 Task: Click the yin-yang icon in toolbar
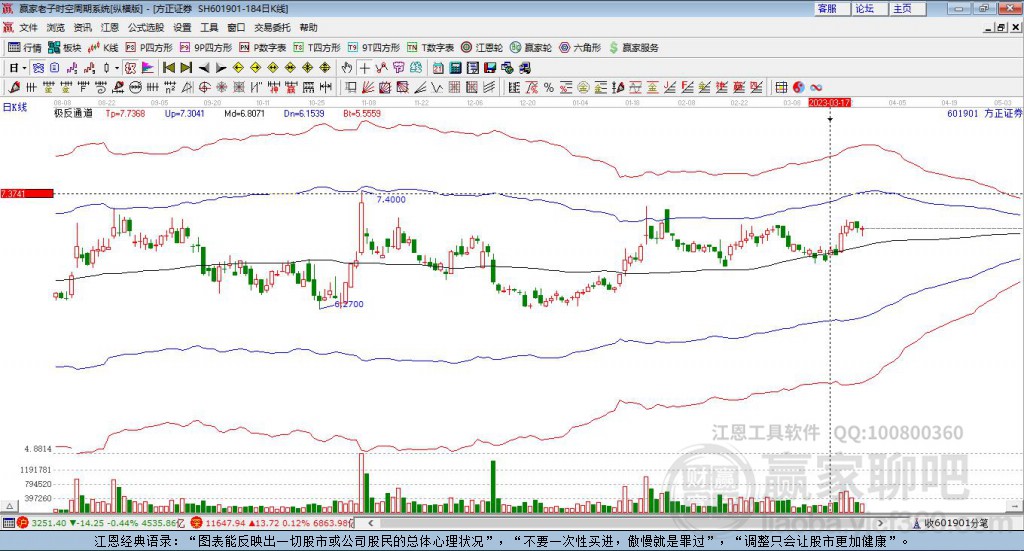(799, 87)
